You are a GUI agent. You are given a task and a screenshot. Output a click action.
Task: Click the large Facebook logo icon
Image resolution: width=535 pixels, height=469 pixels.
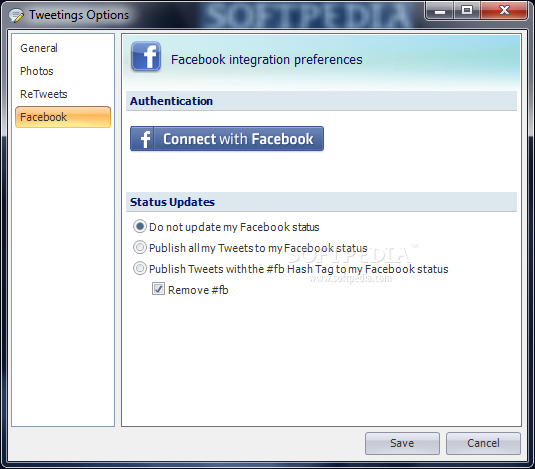(146, 57)
